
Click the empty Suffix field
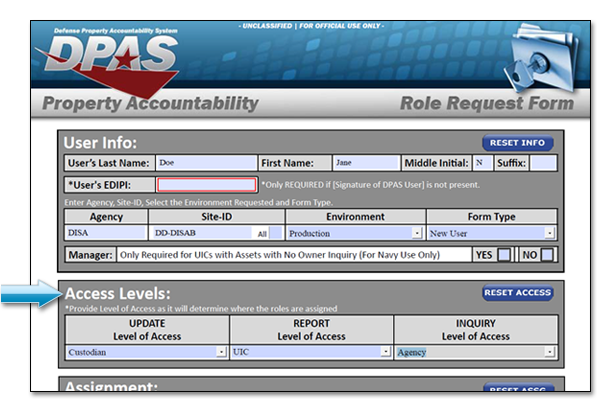click(x=543, y=163)
